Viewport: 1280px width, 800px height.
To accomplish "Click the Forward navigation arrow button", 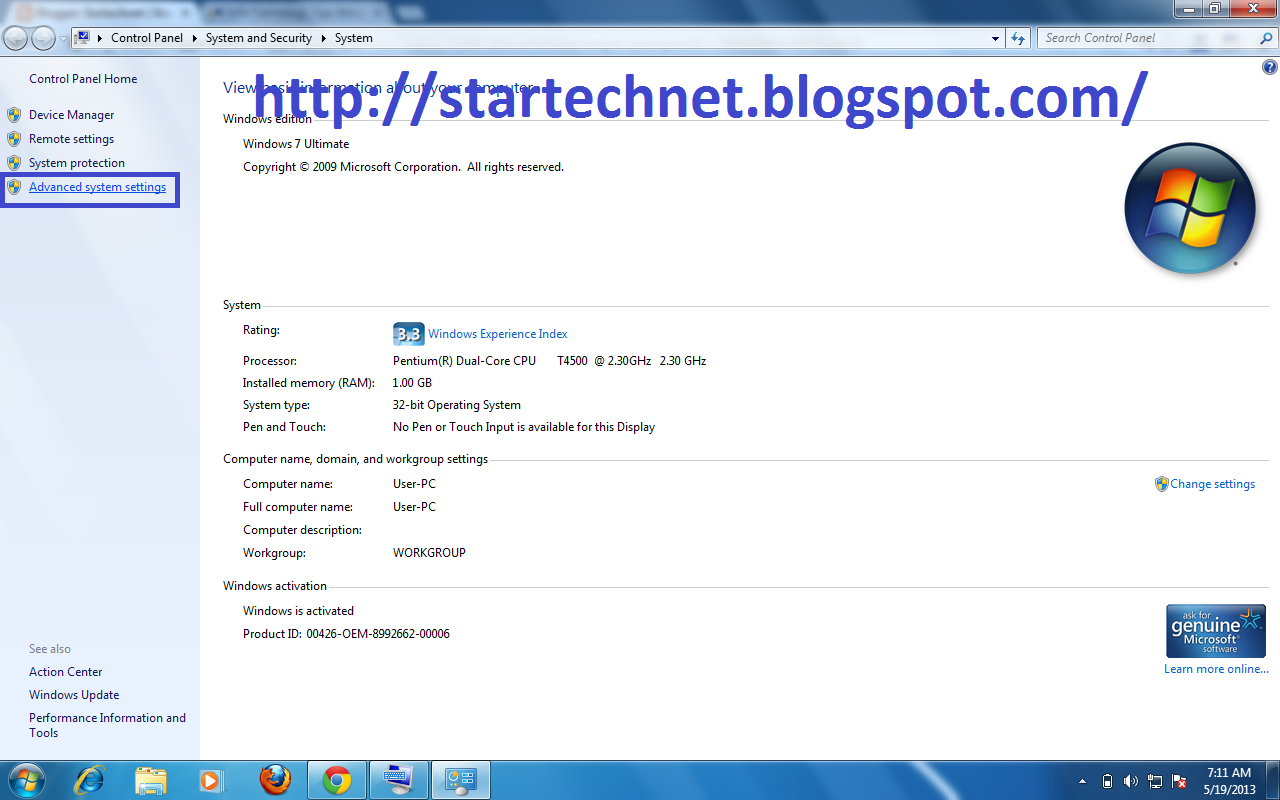I will click(43, 38).
